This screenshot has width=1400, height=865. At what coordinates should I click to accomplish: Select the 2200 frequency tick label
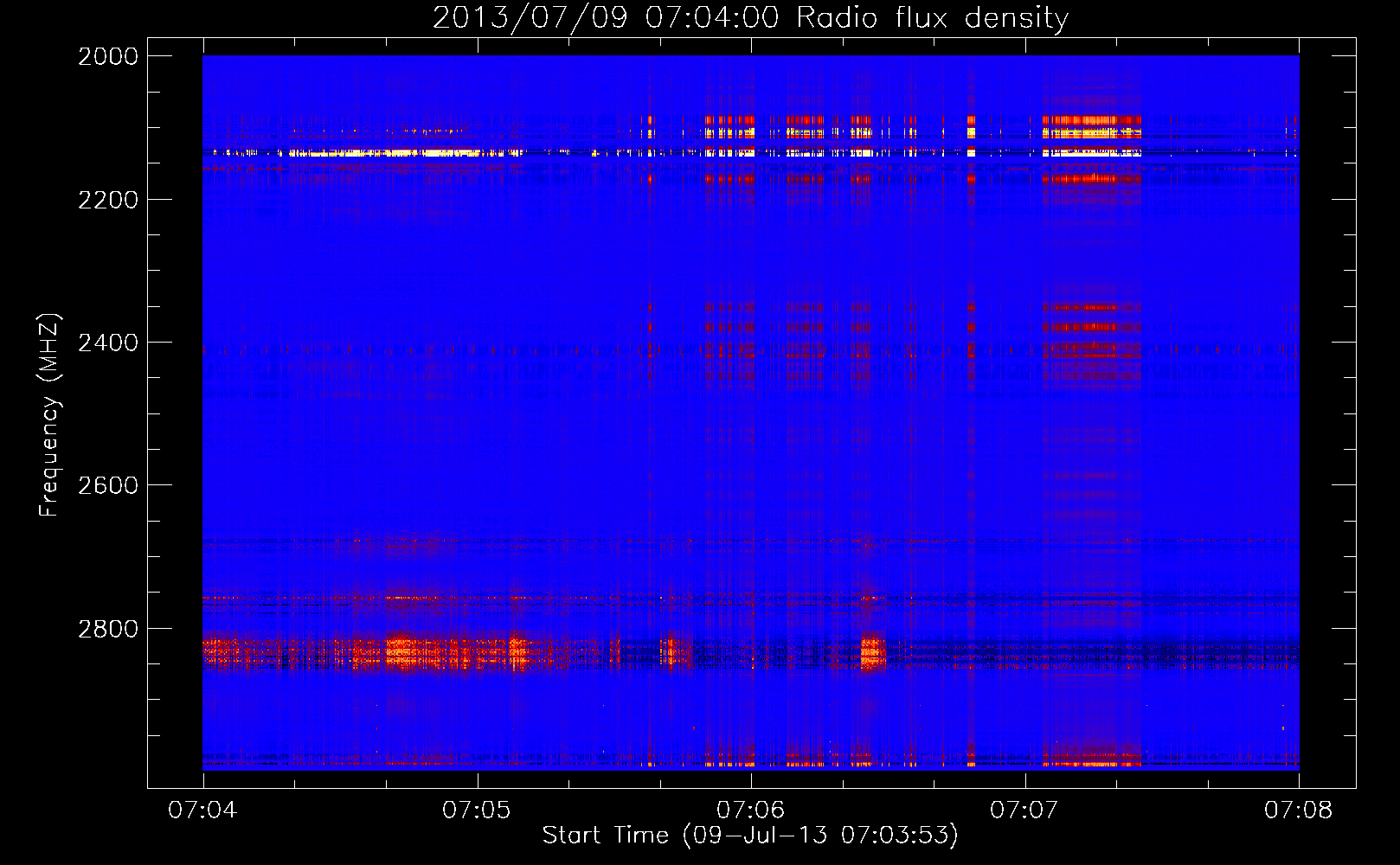point(108,200)
